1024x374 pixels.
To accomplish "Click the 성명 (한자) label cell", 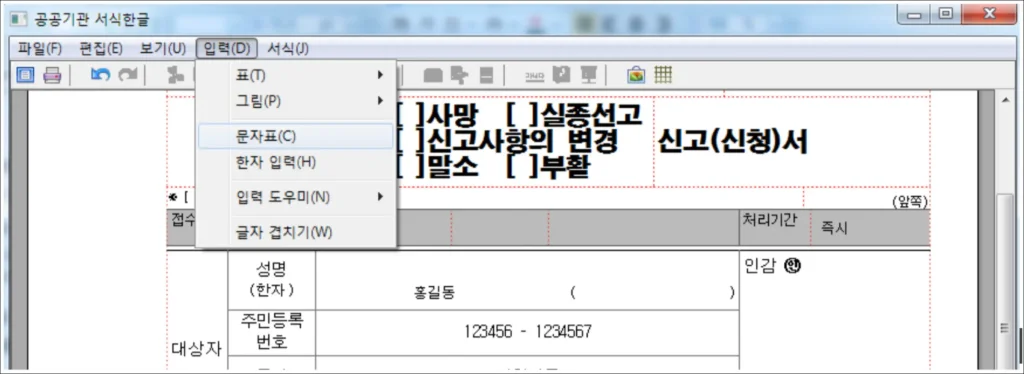I will coord(272,279).
